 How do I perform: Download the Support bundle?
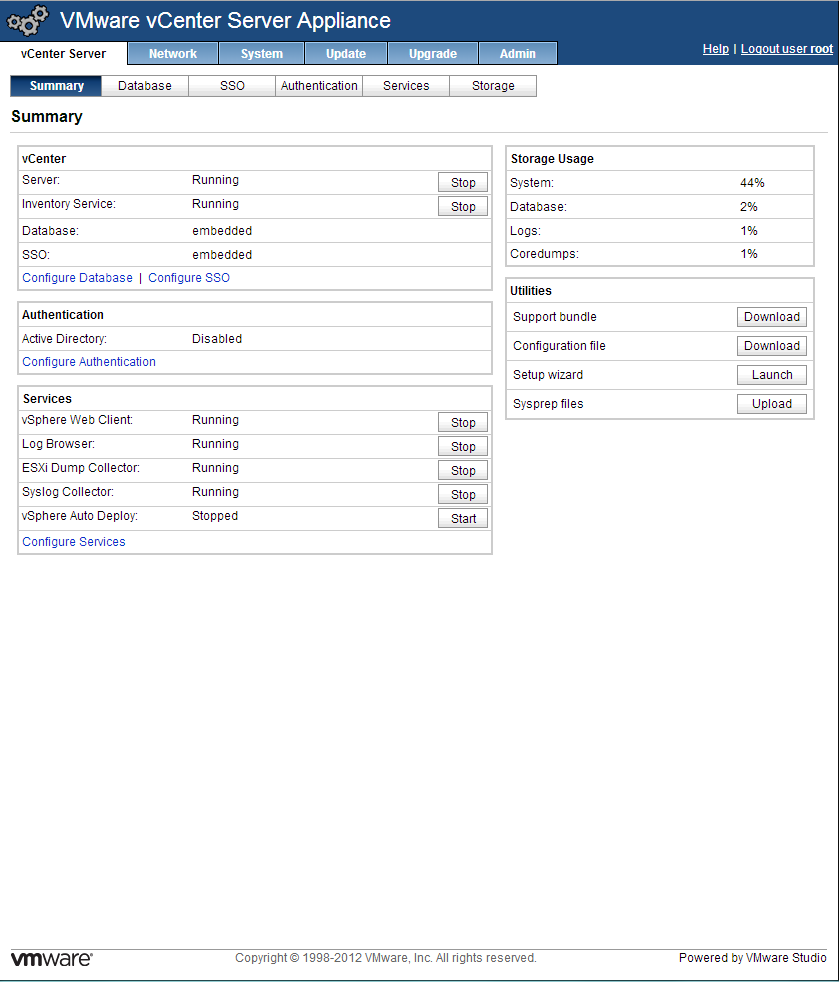[x=771, y=317]
